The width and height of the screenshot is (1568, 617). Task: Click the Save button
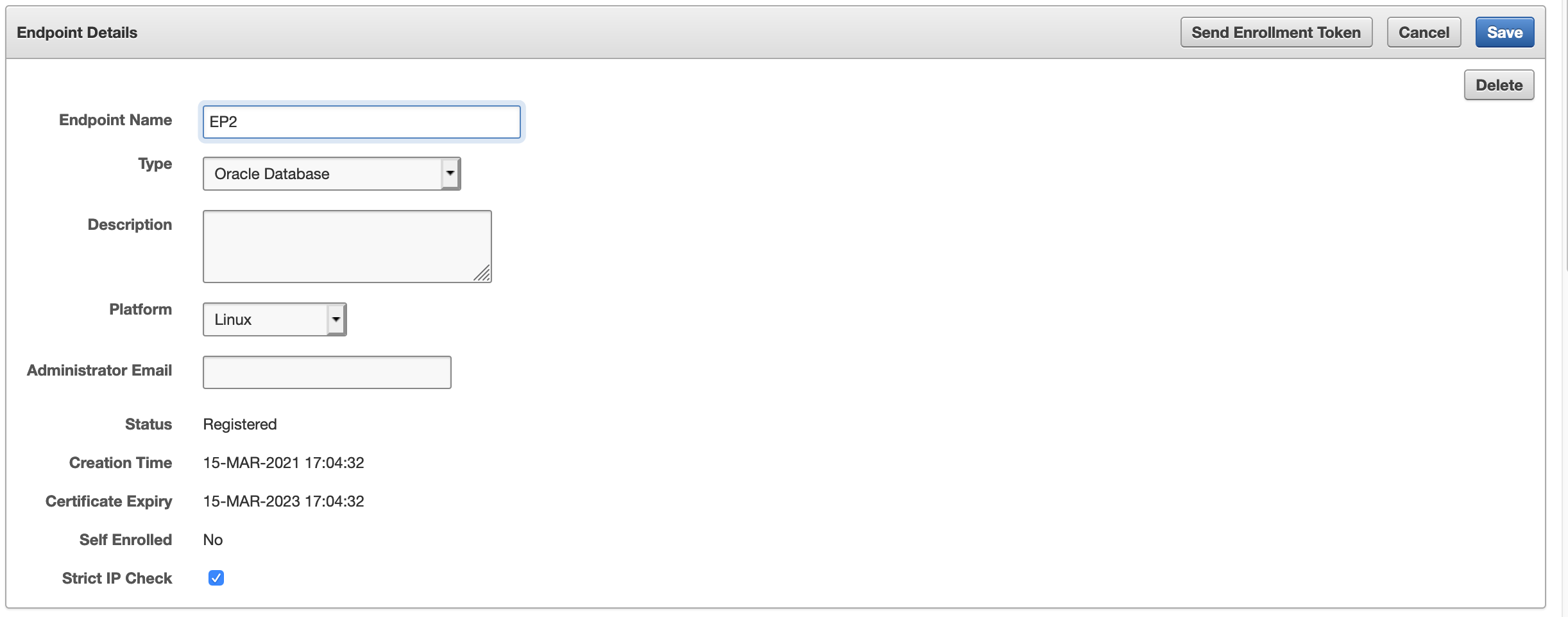coord(1504,32)
